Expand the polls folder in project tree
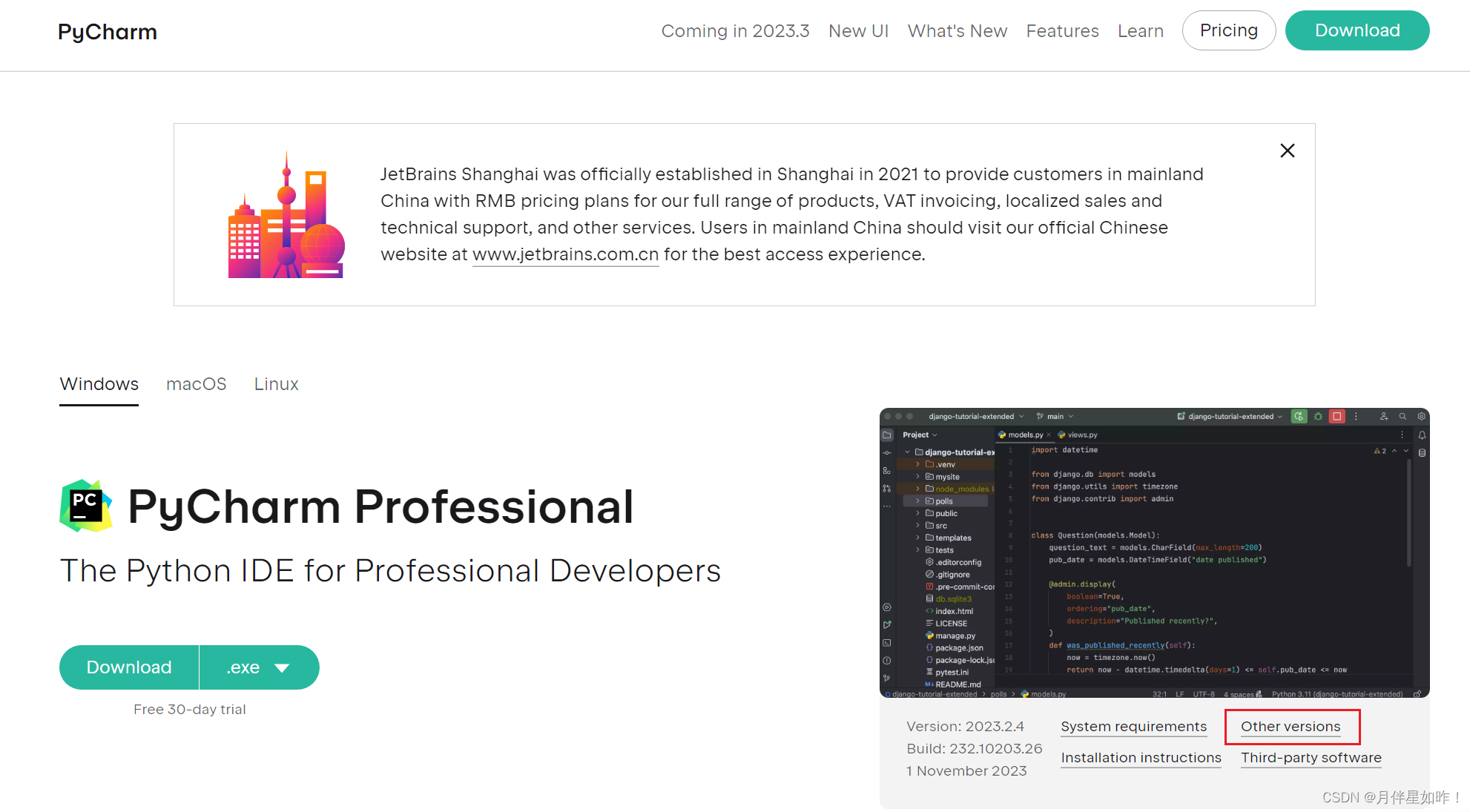Viewport: 1470px width, 812px height. [917, 501]
